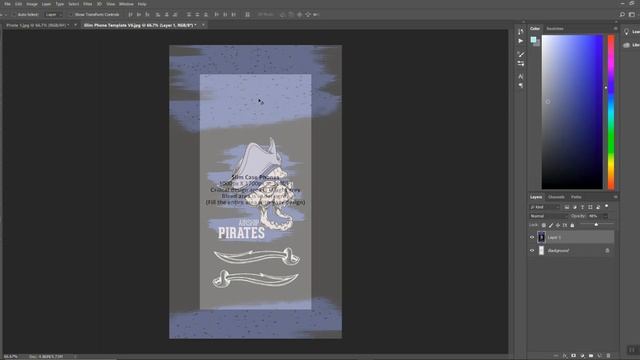Switch to the Phone 1.jpg document tab
640x360 pixels.
37,25
